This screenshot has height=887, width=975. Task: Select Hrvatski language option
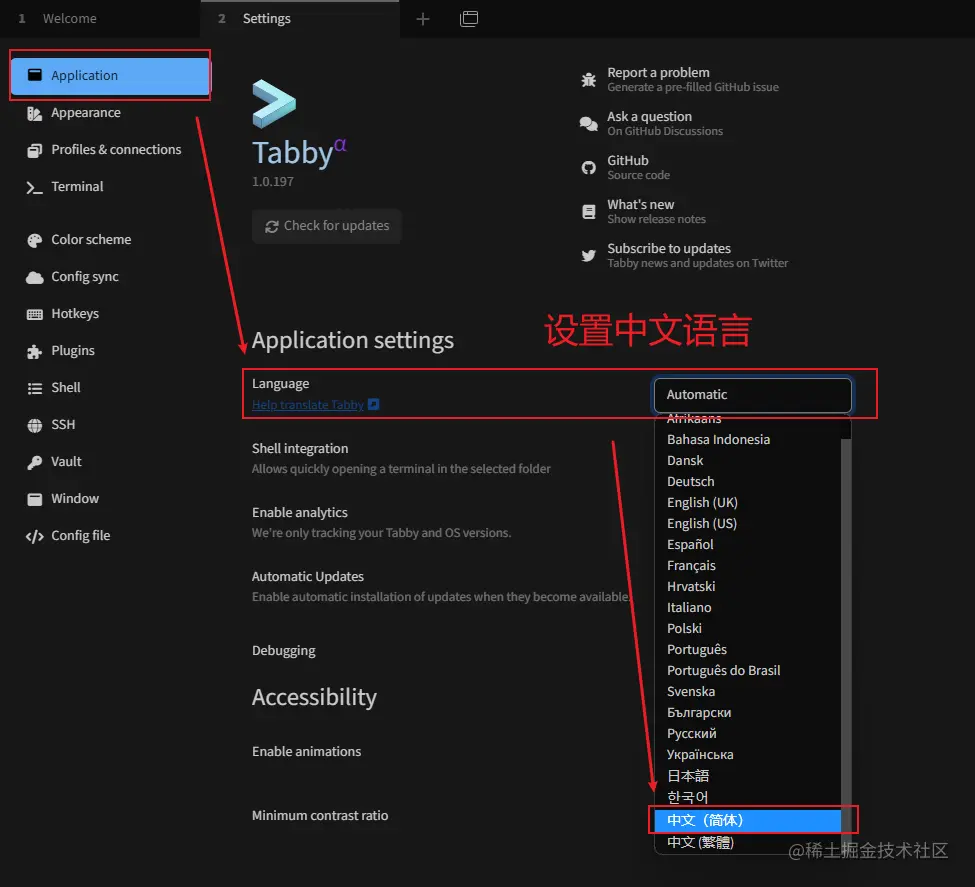(x=747, y=587)
